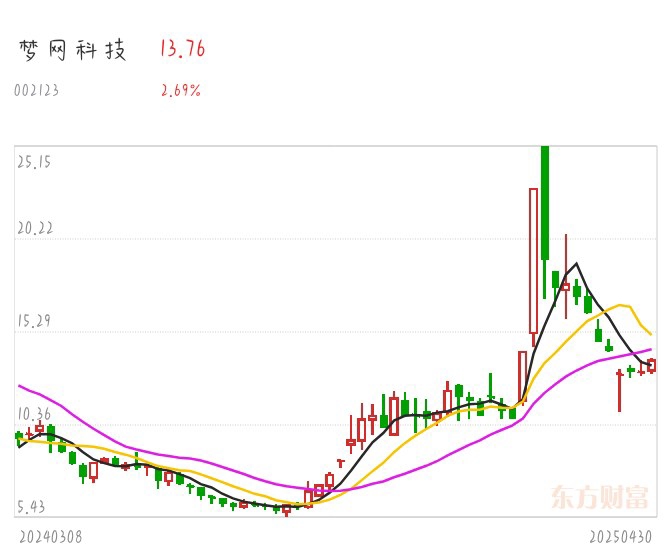
Task: Click the percent change 2.69%
Action: click(x=181, y=90)
